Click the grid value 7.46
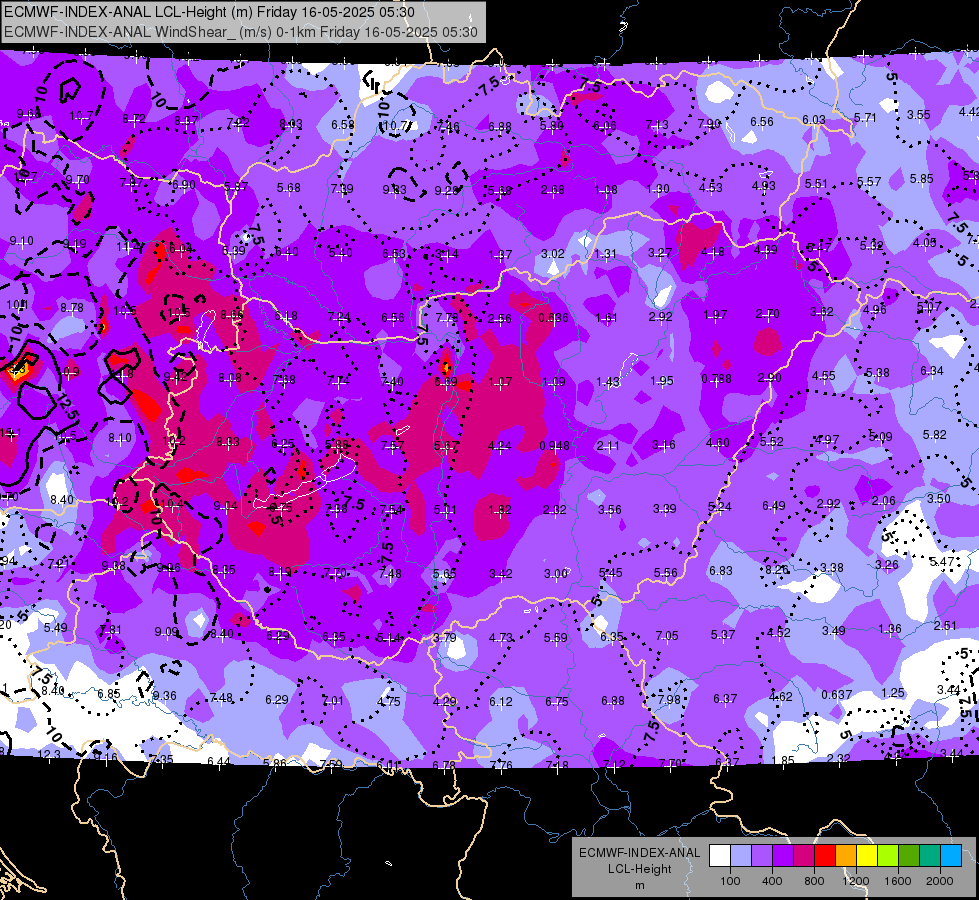 pos(448,127)
